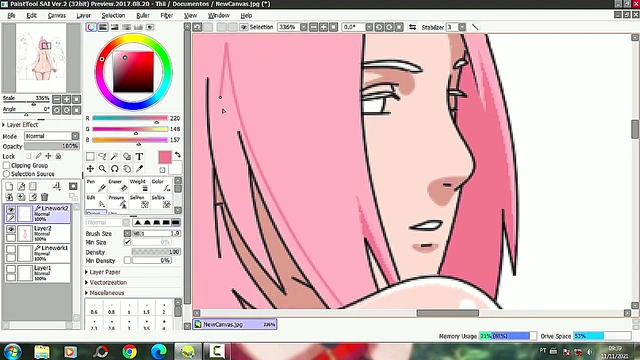
Task: Choose the Weight linework tool
Action: click(140, 185)
